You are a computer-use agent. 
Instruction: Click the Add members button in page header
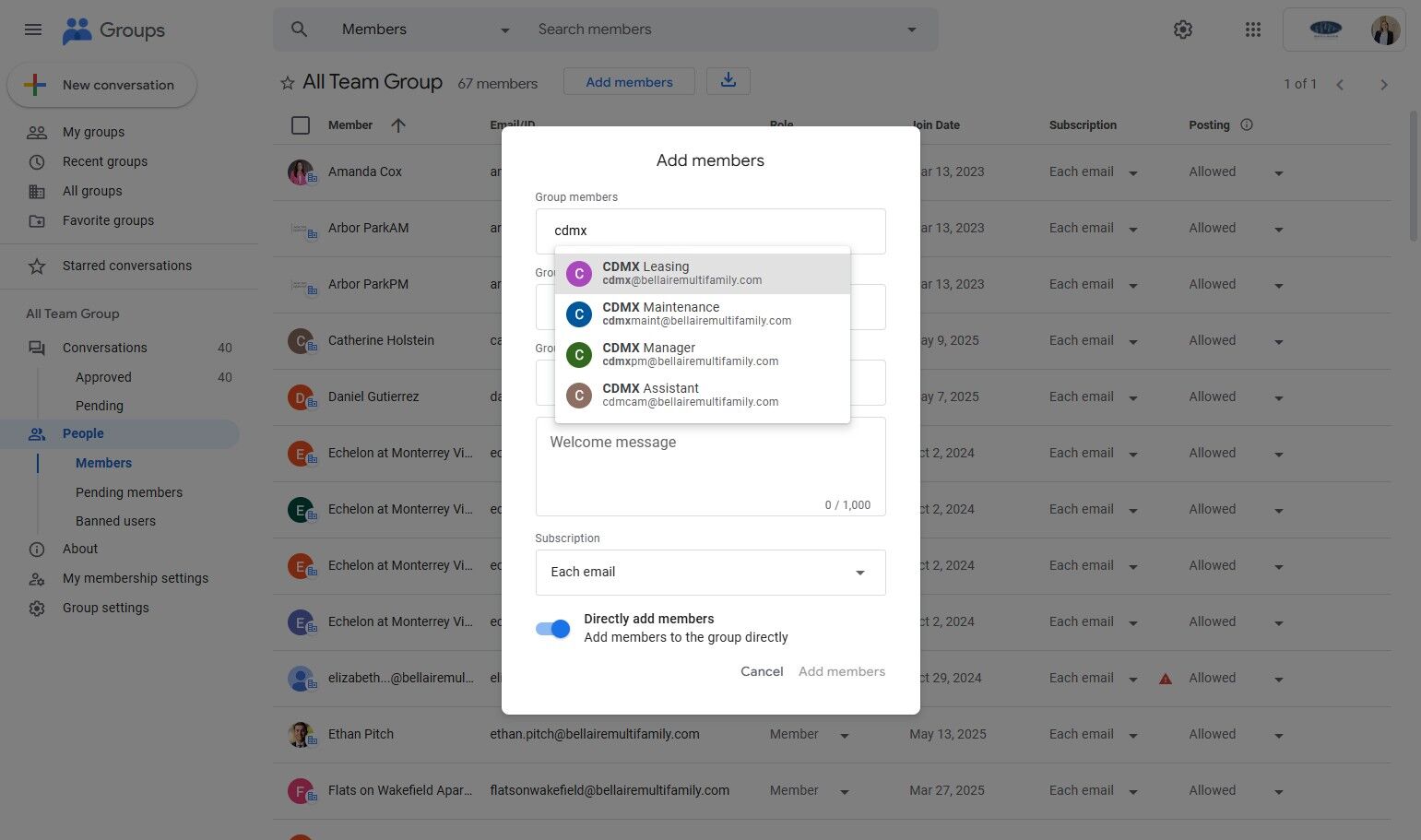tap(630, 82)
